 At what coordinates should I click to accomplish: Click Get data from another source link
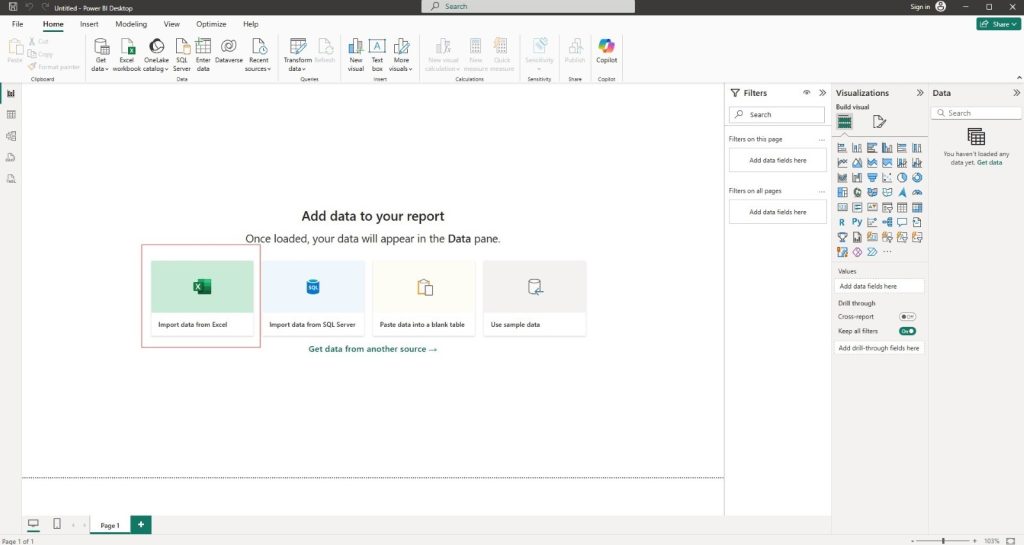coord(373,349)
